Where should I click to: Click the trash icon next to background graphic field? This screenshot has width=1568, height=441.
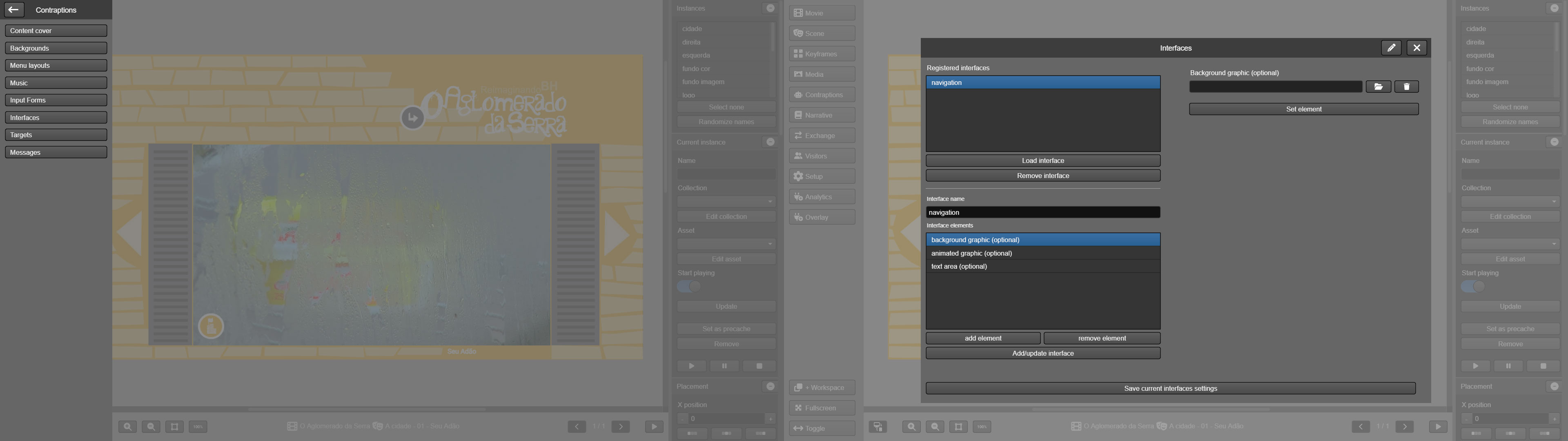click(1406, 87)
